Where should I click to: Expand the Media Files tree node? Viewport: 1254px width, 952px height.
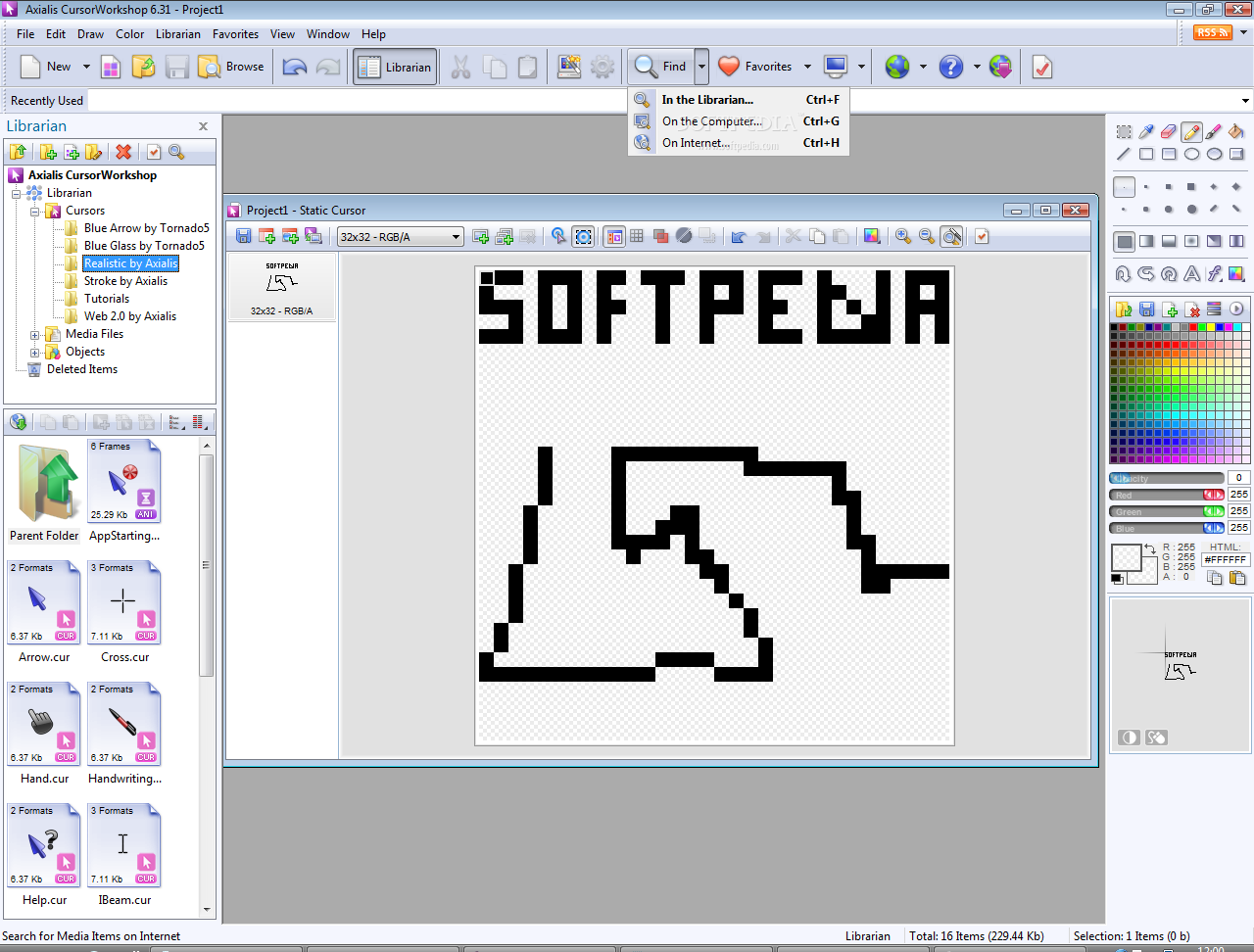click(35, 334)
